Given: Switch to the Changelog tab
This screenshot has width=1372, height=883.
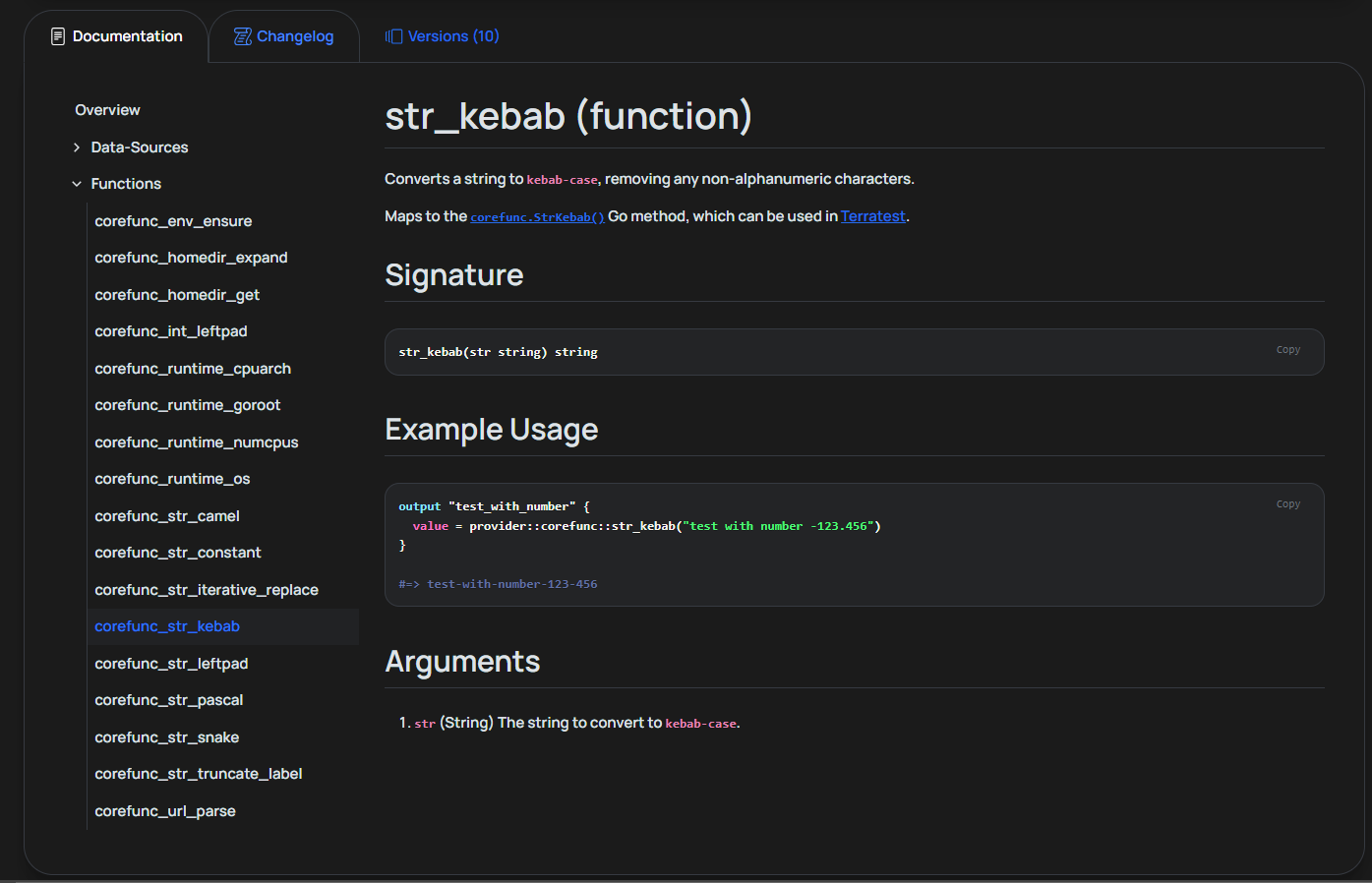Looking at the screenshot, I should (284, 36).
